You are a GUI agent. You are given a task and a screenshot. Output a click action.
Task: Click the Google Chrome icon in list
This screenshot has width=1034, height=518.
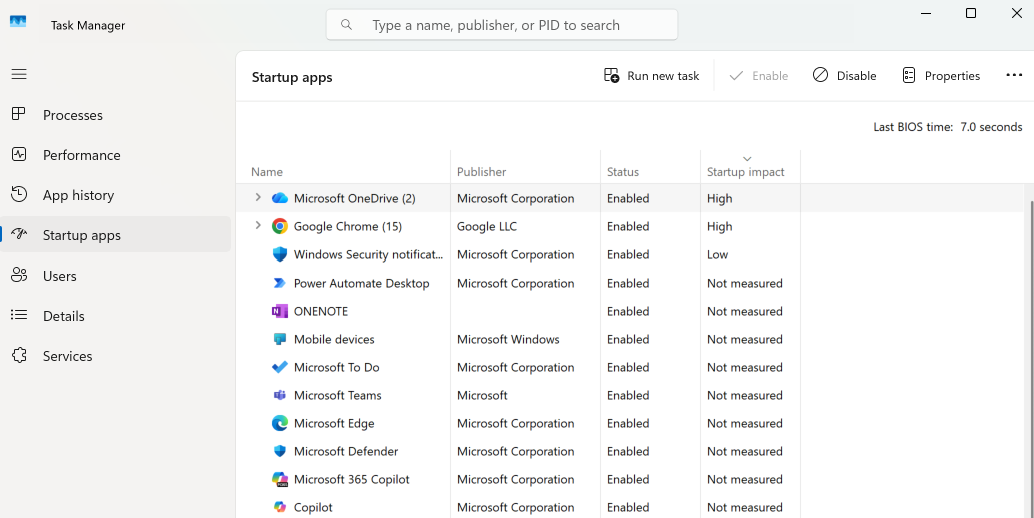280,226
